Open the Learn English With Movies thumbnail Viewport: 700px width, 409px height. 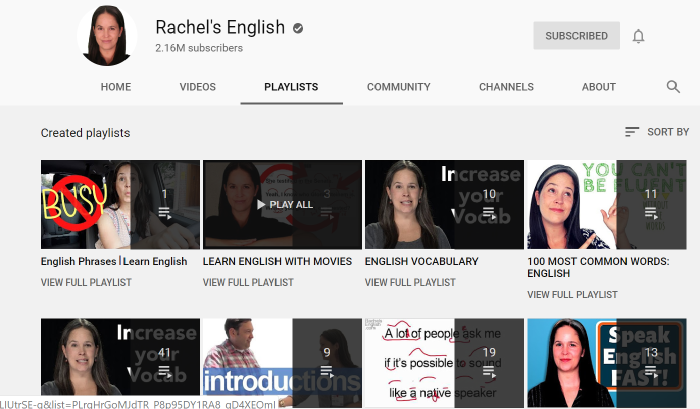click(x=282, y=204)
